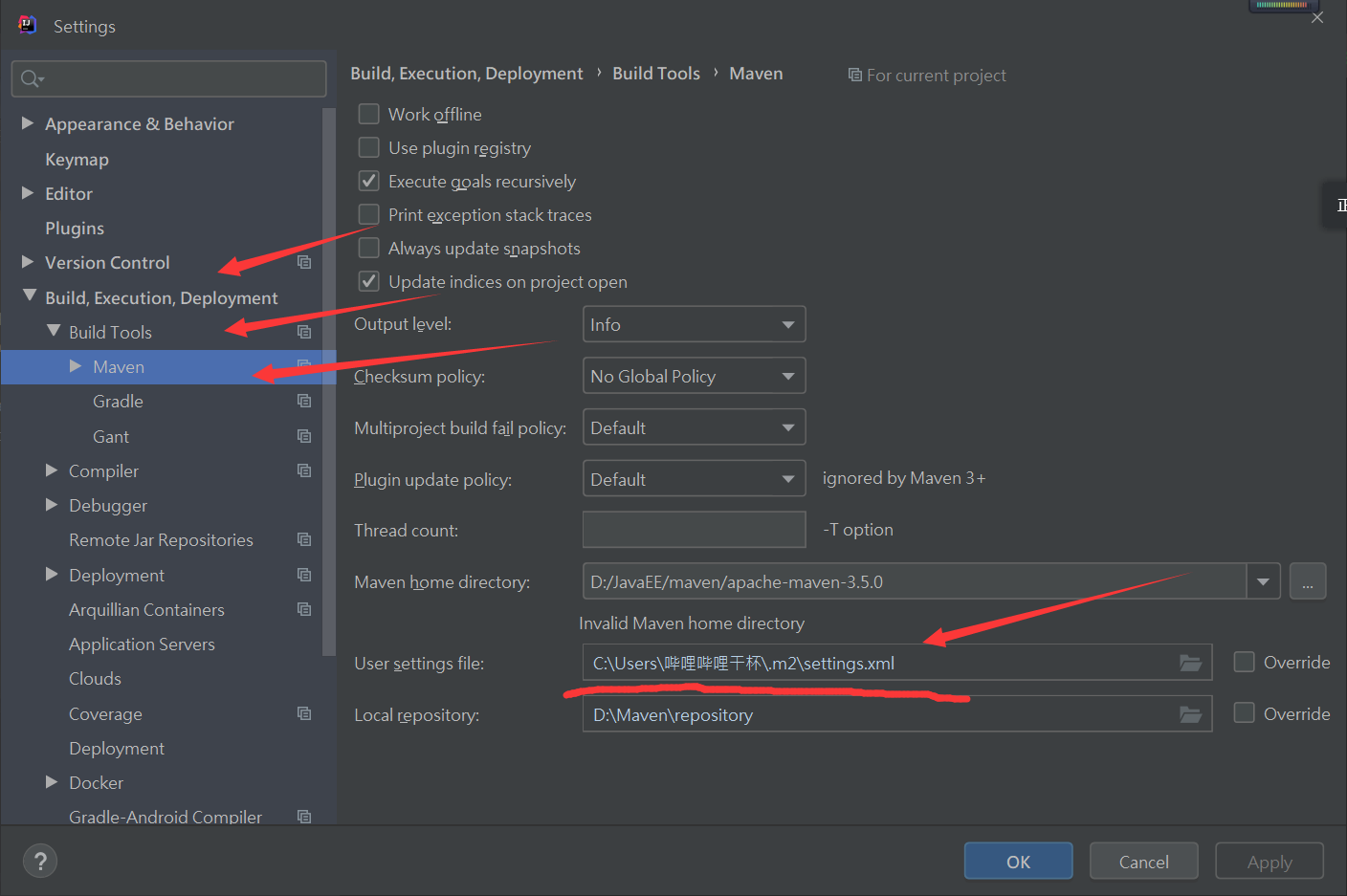Screen dimensions: 1347x896
Task: Click the project-level icon next to Compiler
Action: click(x=304, y=470)
